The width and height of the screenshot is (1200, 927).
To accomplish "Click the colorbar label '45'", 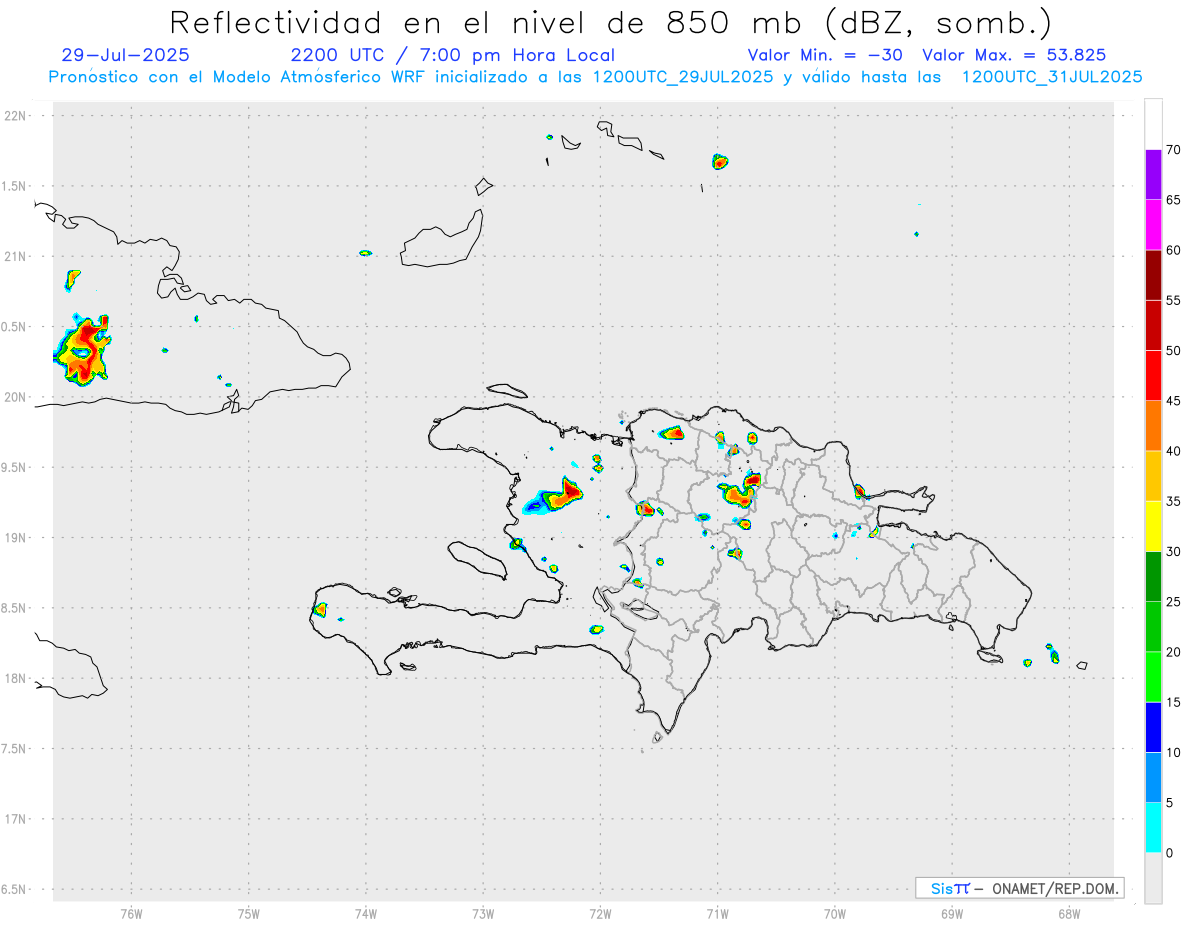I will click(1174, 401).
